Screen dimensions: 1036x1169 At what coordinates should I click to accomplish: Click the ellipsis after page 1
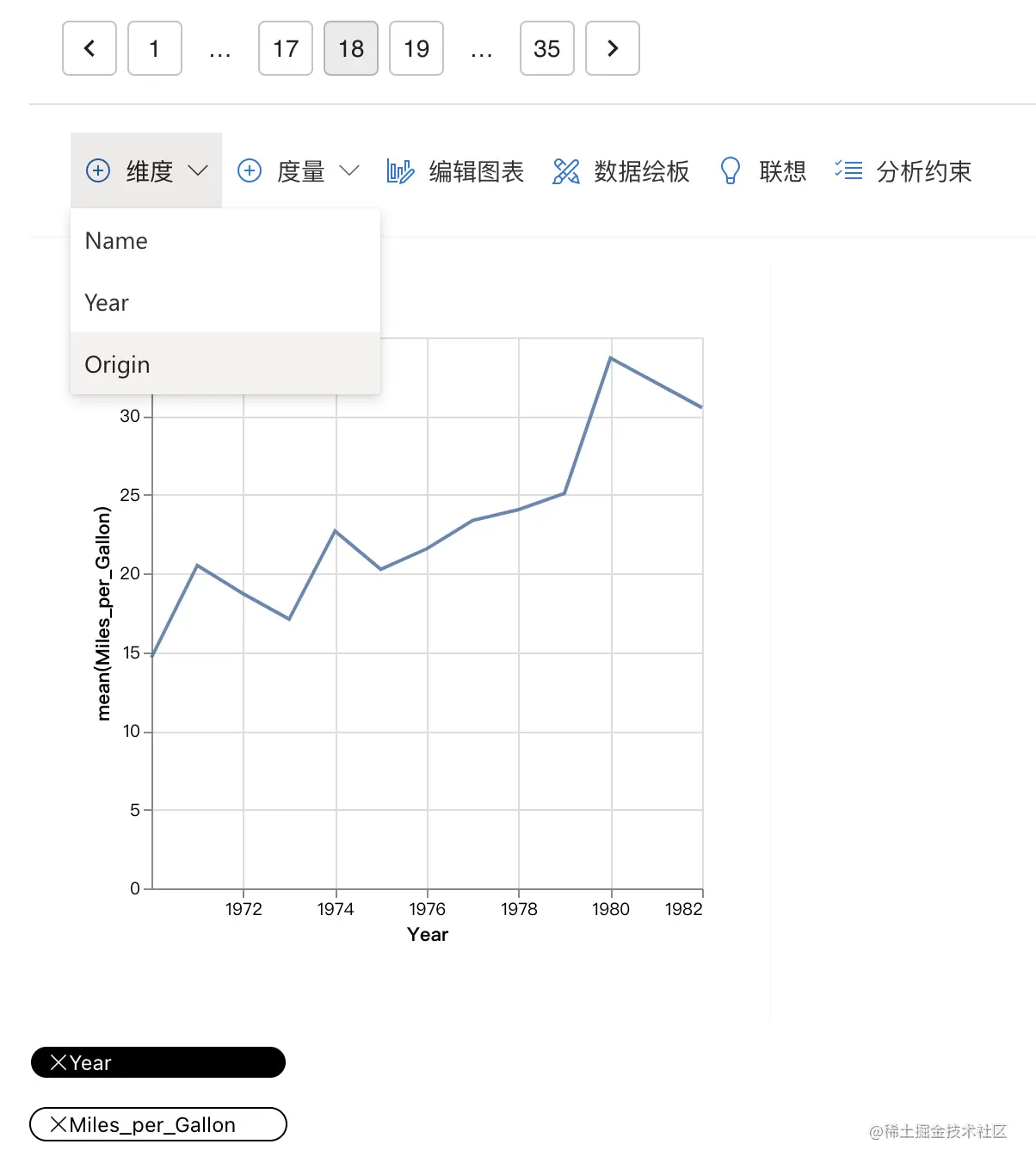[x=220, y=53]
